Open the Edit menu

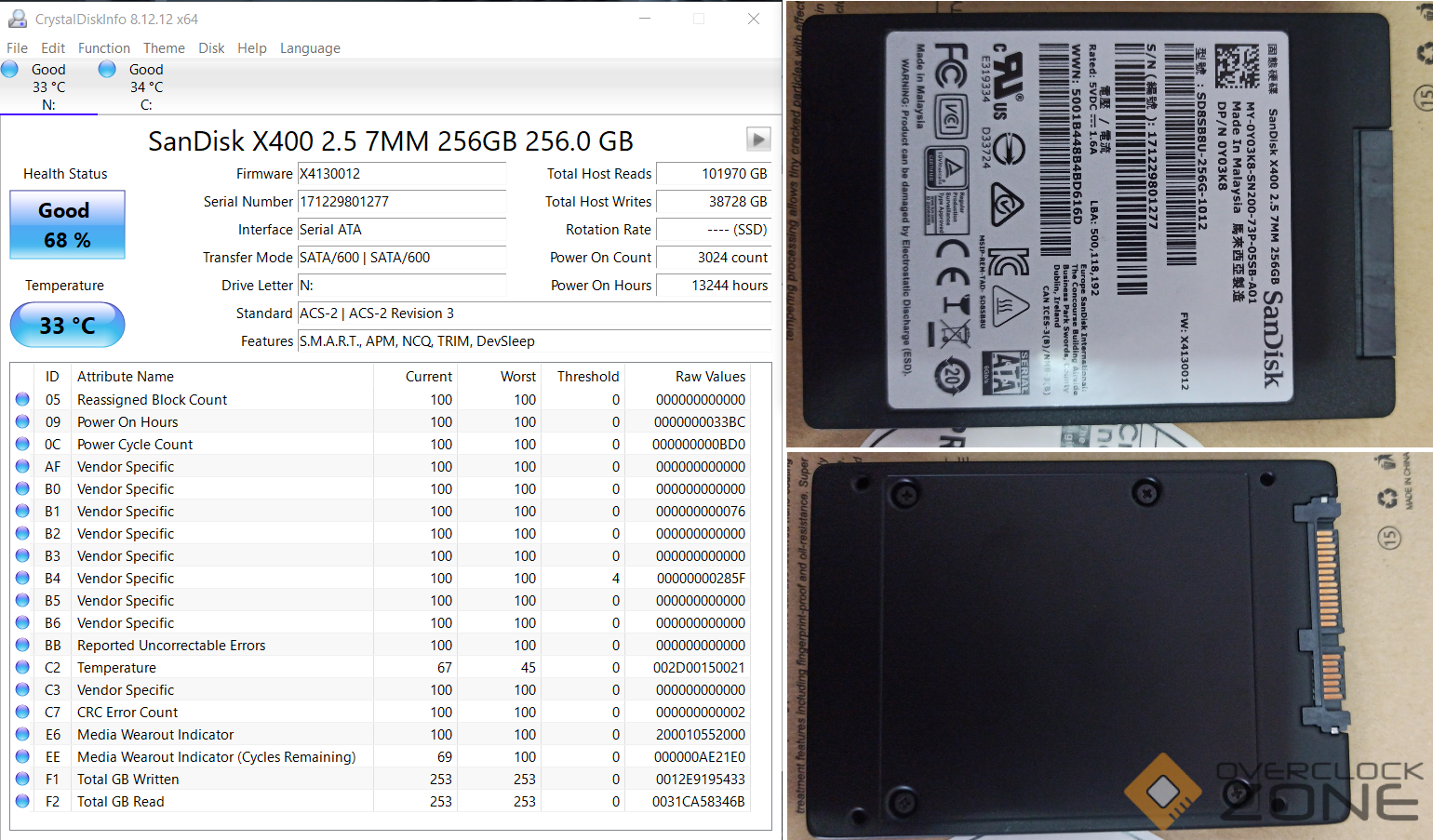[53, 48]
